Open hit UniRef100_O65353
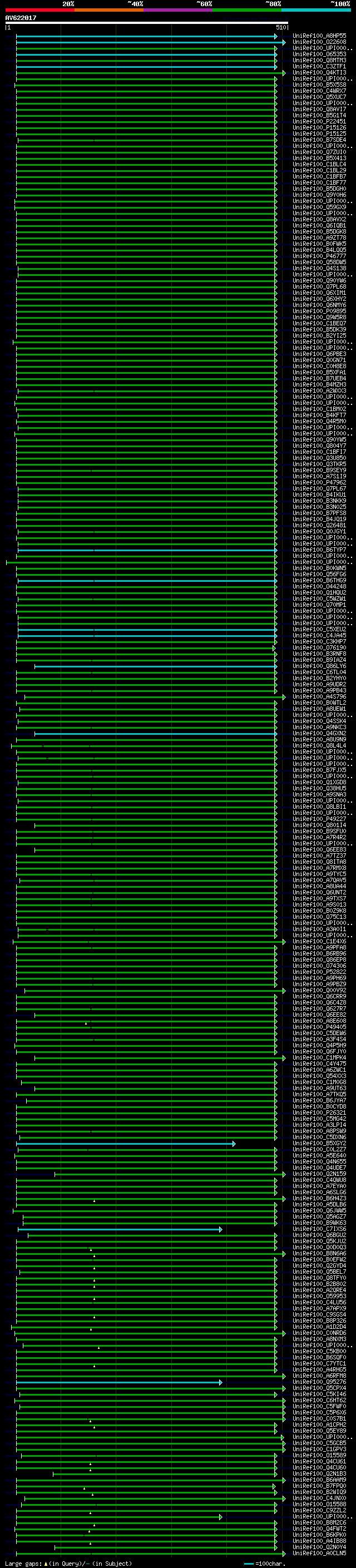The width and height of the screenshot is (356, 1568). point(319,54)
